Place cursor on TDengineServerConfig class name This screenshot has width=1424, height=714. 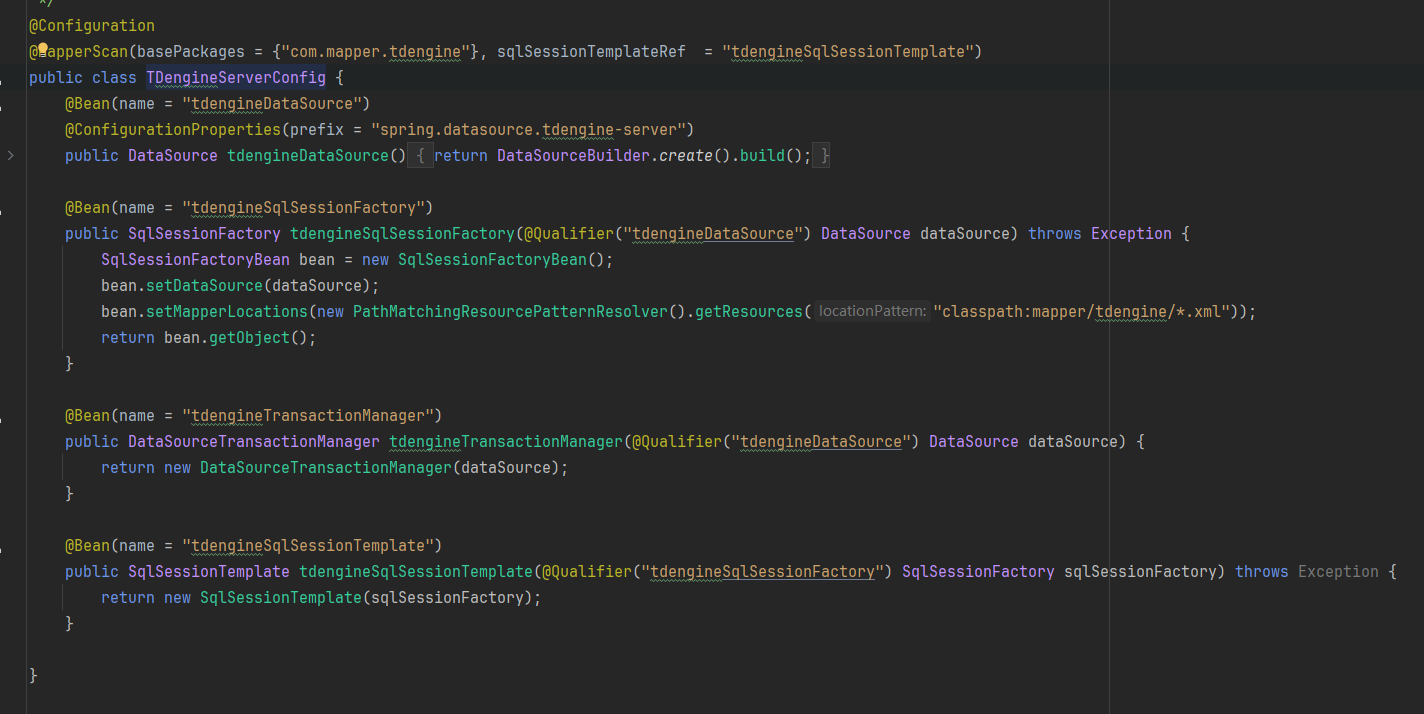click(x=235, y=77)
